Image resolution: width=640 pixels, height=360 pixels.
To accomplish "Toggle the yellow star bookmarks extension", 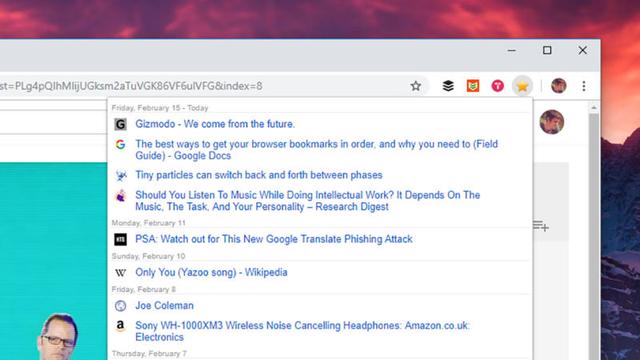I will [x=522, y=86].
